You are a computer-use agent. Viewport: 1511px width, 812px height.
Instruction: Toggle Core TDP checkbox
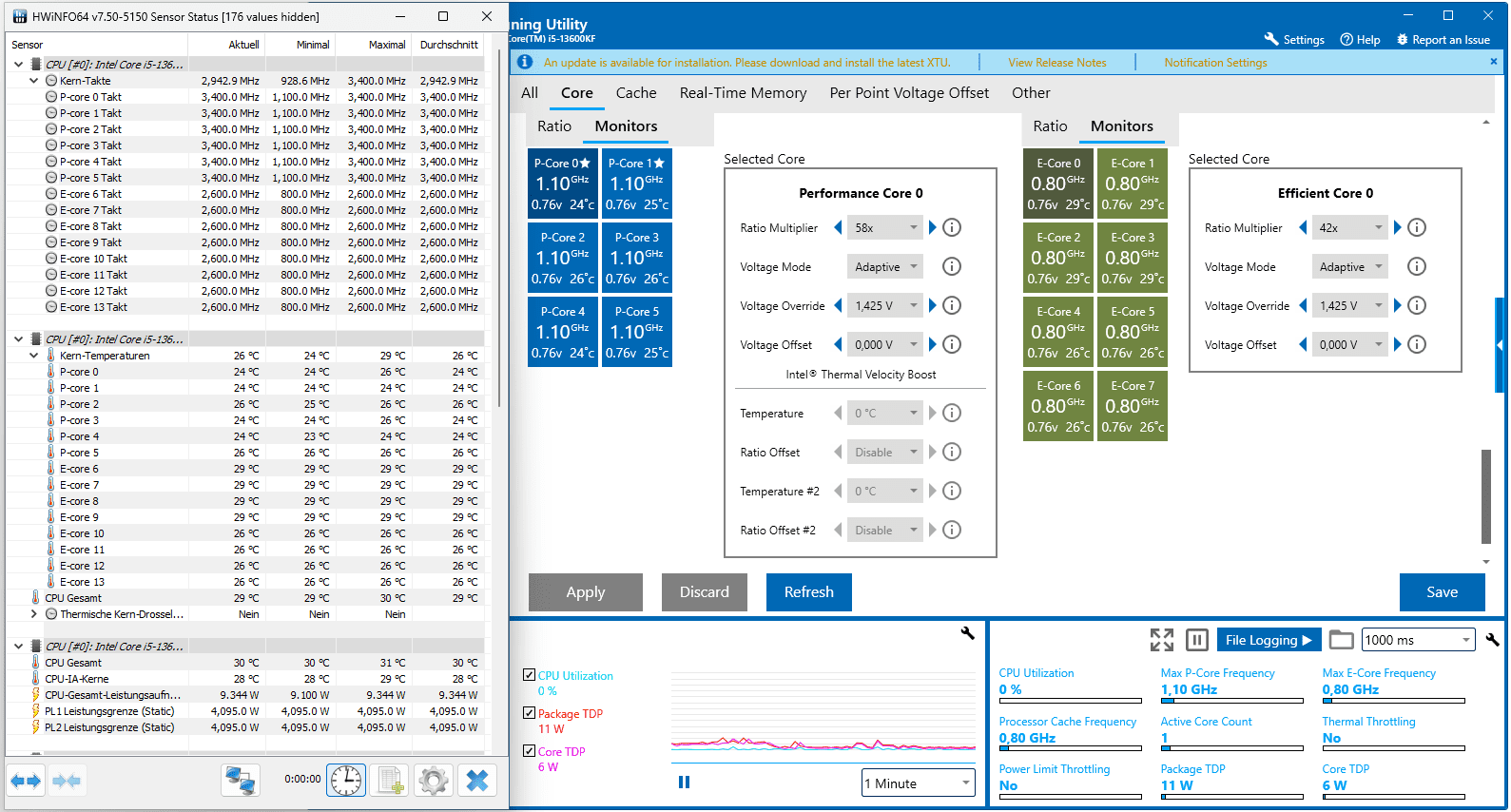529,750
